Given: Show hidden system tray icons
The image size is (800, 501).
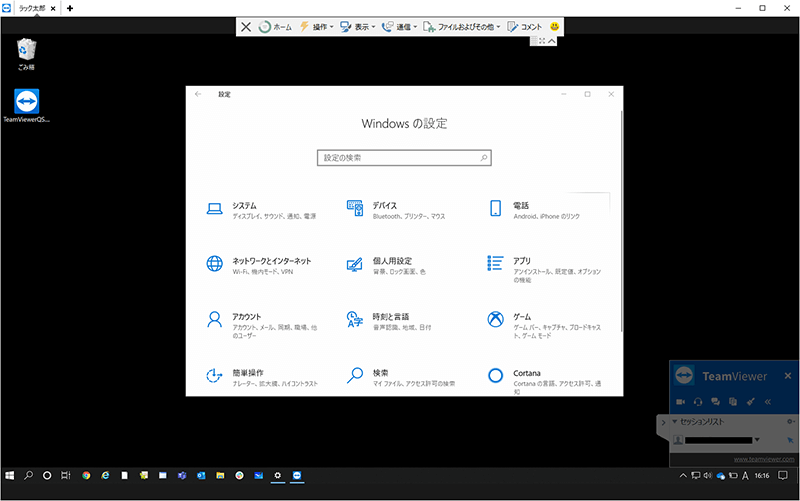Looking at the screenshot, I should coord(683,475).
